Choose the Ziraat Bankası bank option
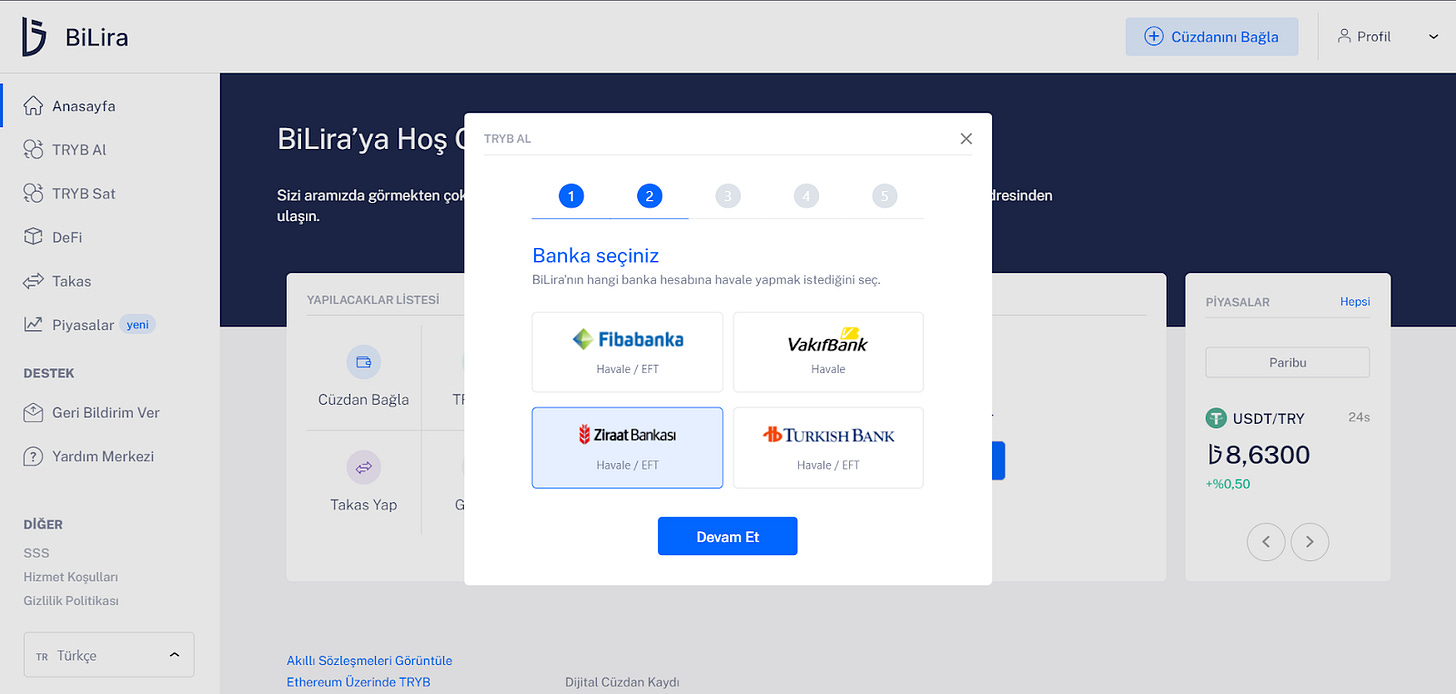This screenshot has width=1456, height=694. 627,448
